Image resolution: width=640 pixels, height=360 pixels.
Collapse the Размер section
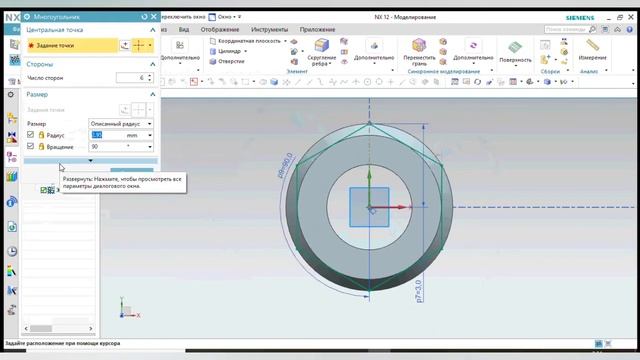click(153, 94)
